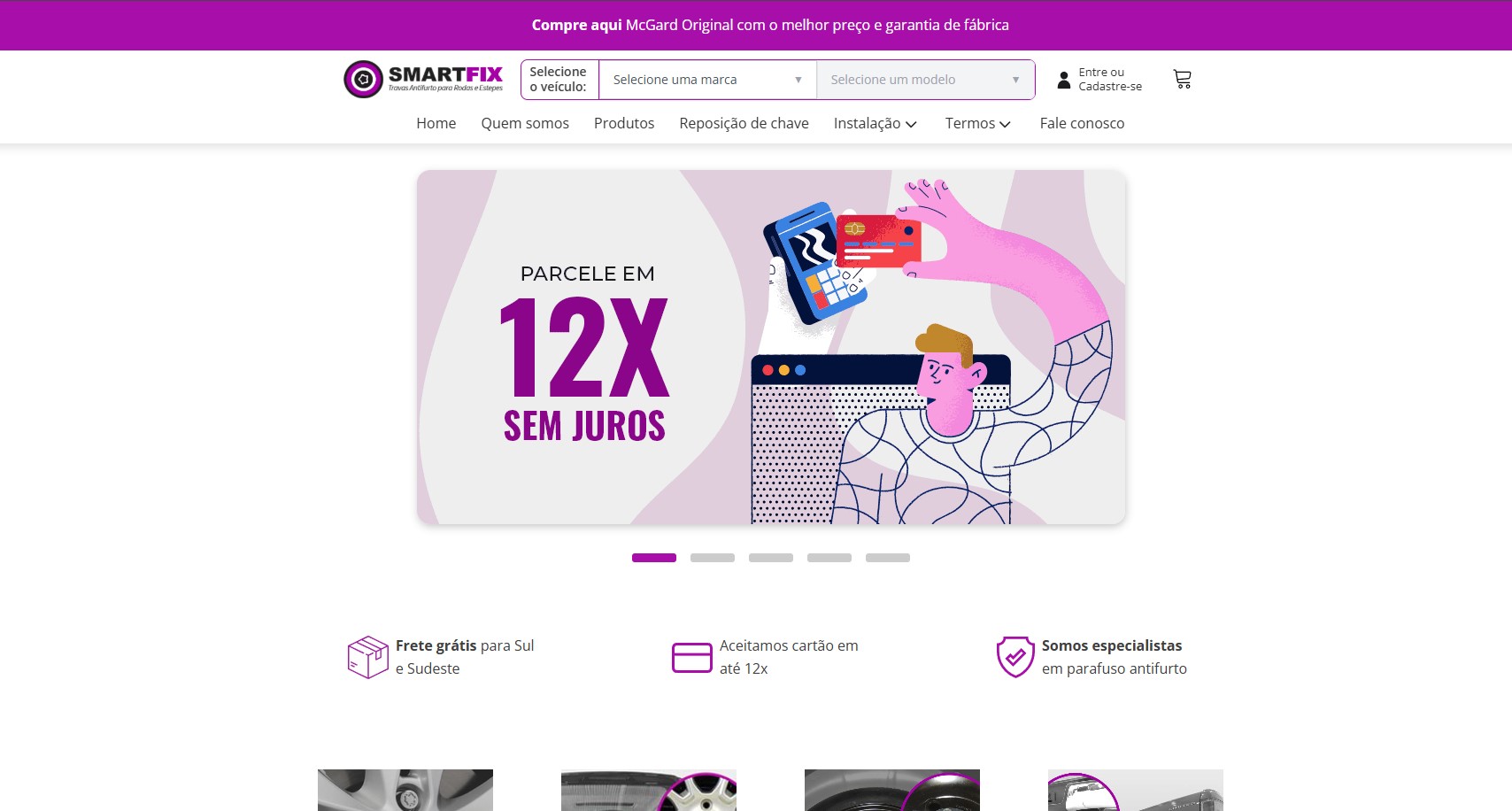This screenshot has height=811, width=1512.
Task: Open the 'Selecione um modelo' dropdown
Action: [x=925, y=80]
